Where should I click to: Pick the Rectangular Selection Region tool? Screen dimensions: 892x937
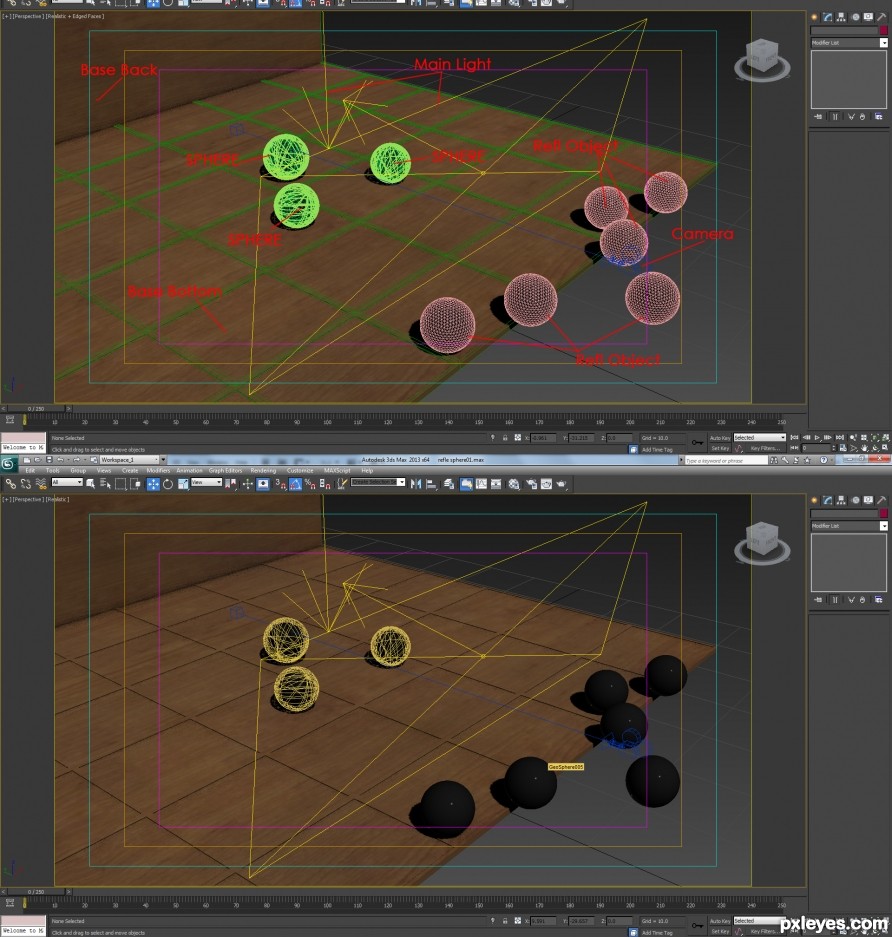click(121, 483)
